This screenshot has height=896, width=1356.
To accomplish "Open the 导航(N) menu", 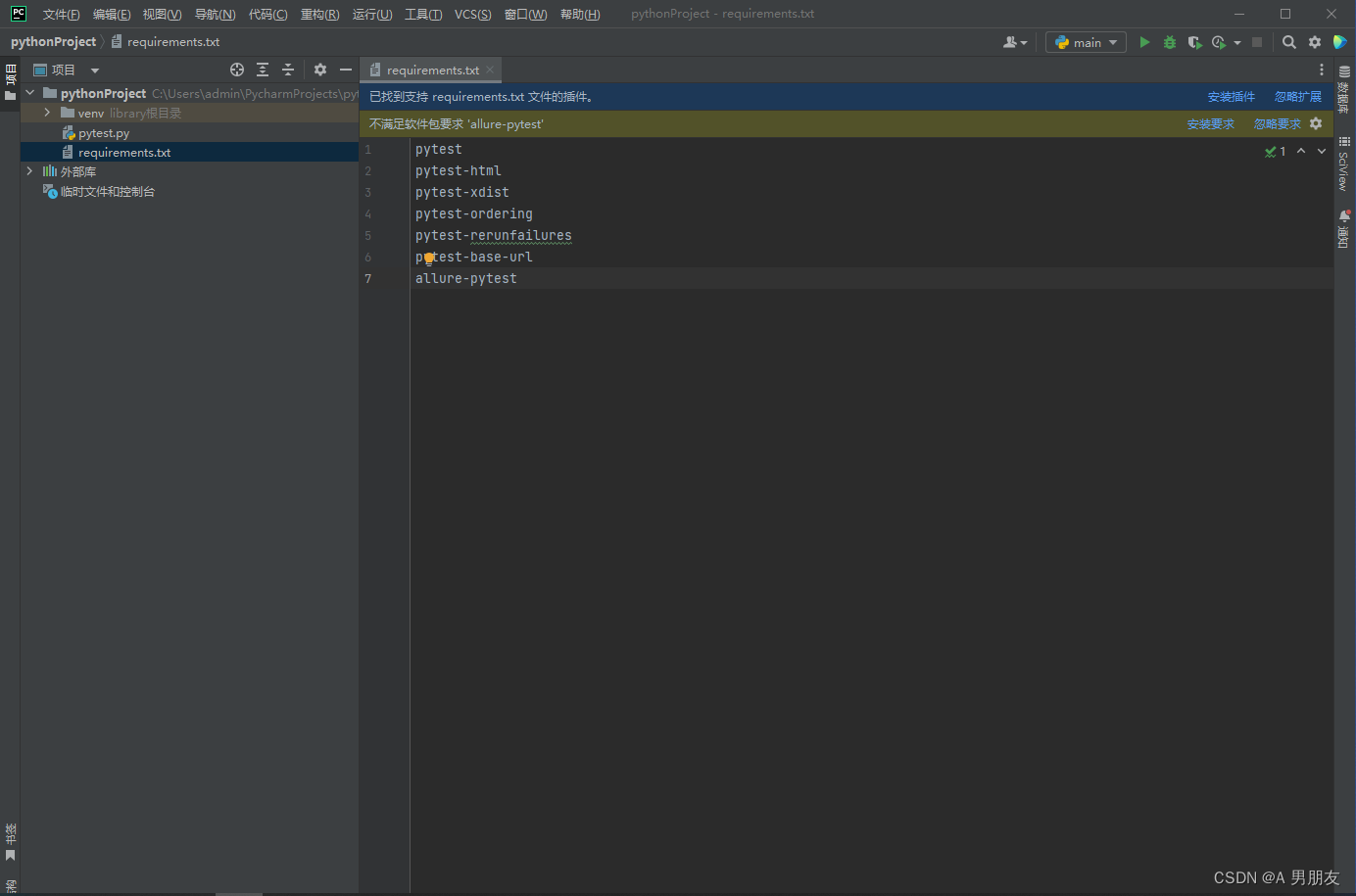I will 215,14.
